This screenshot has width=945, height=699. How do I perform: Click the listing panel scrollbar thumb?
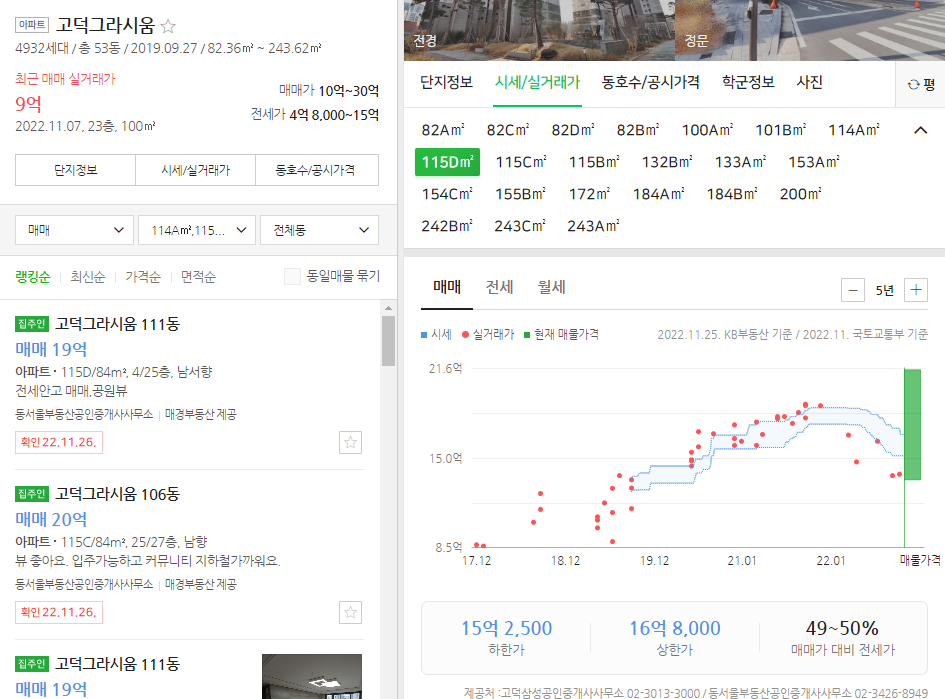(388, 341)
